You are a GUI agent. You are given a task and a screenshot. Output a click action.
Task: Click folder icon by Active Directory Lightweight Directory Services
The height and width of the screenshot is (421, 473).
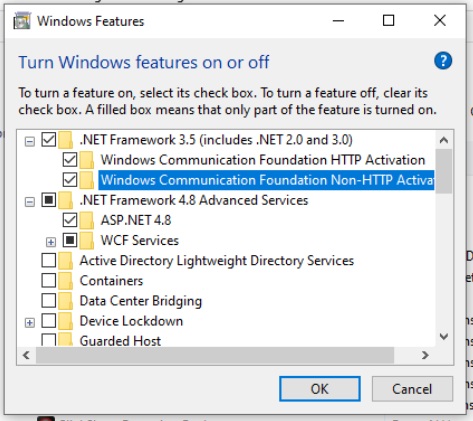coord(65,261)
